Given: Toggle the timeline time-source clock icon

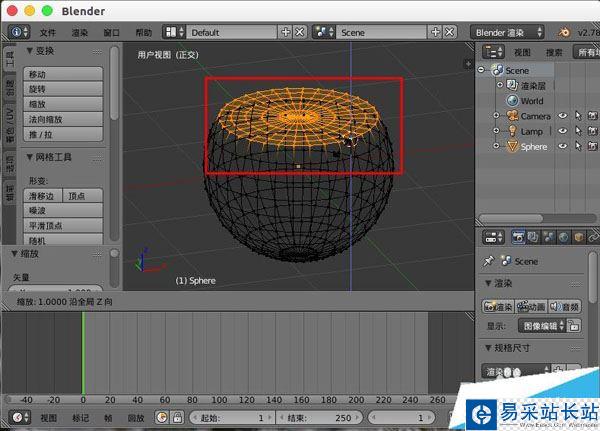Looking at the screenshot, I should pos(162,417).
